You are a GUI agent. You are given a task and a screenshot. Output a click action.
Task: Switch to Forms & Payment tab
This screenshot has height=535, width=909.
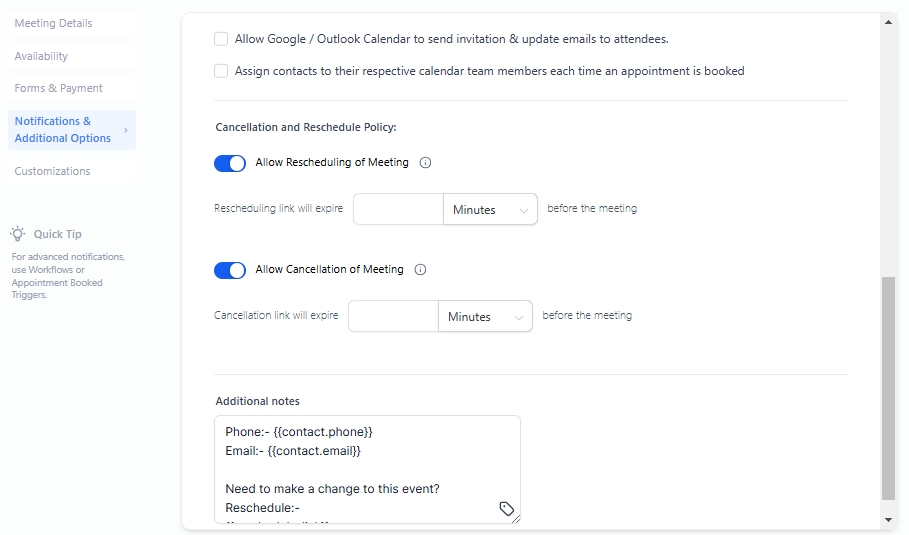[59, 88]
